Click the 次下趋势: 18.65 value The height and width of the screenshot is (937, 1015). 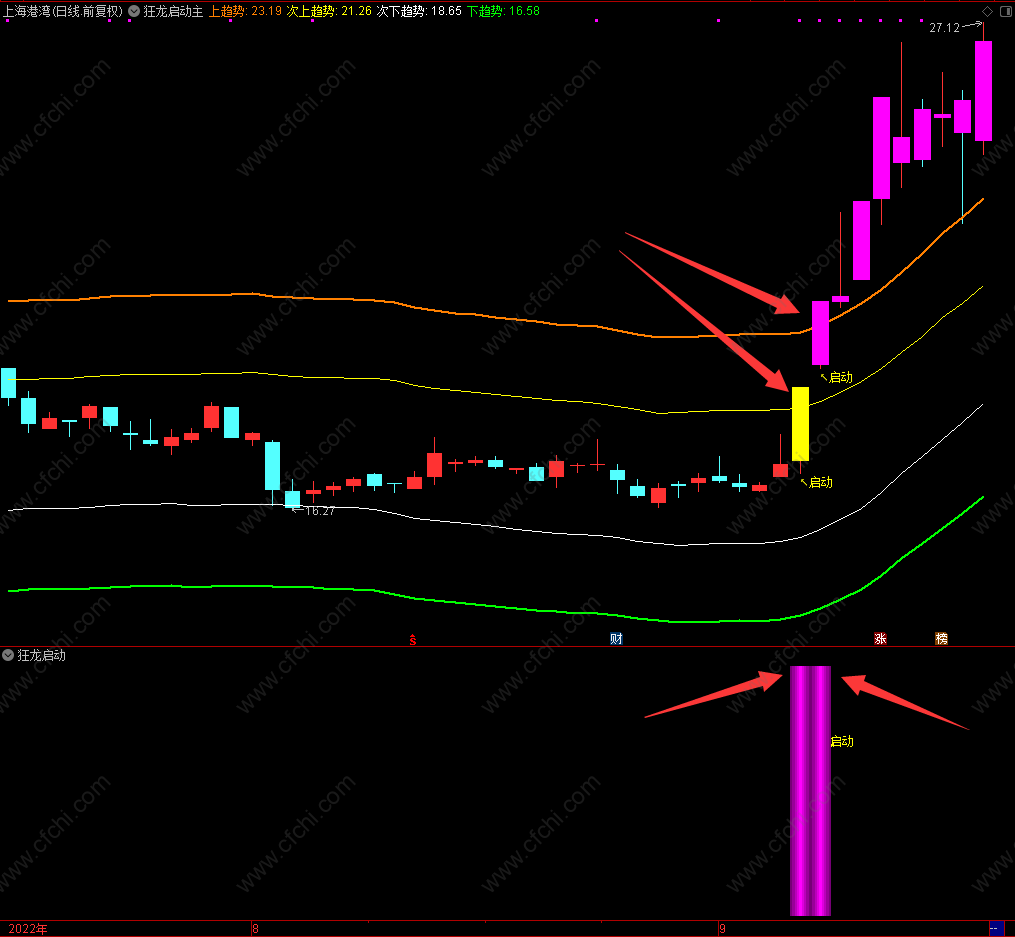point(419,11)
